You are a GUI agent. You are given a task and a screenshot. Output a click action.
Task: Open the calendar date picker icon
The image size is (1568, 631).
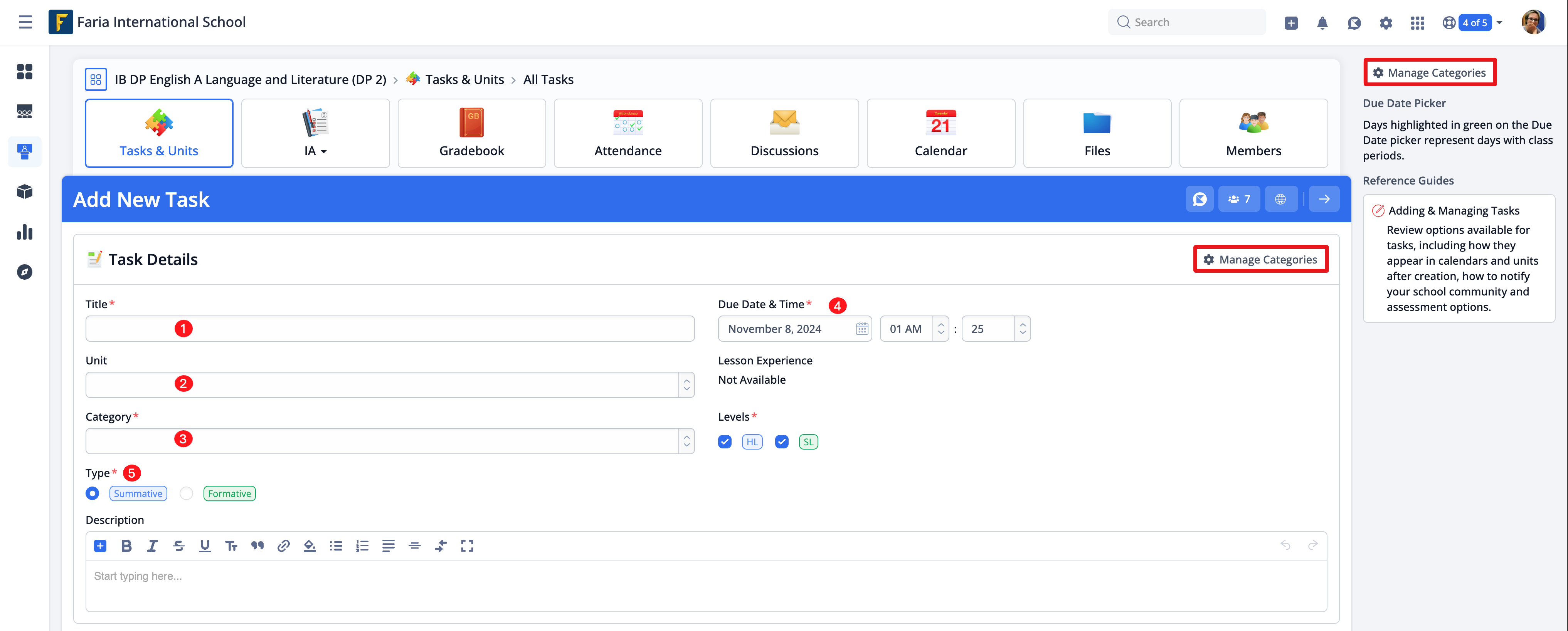(x=861, y=329)
